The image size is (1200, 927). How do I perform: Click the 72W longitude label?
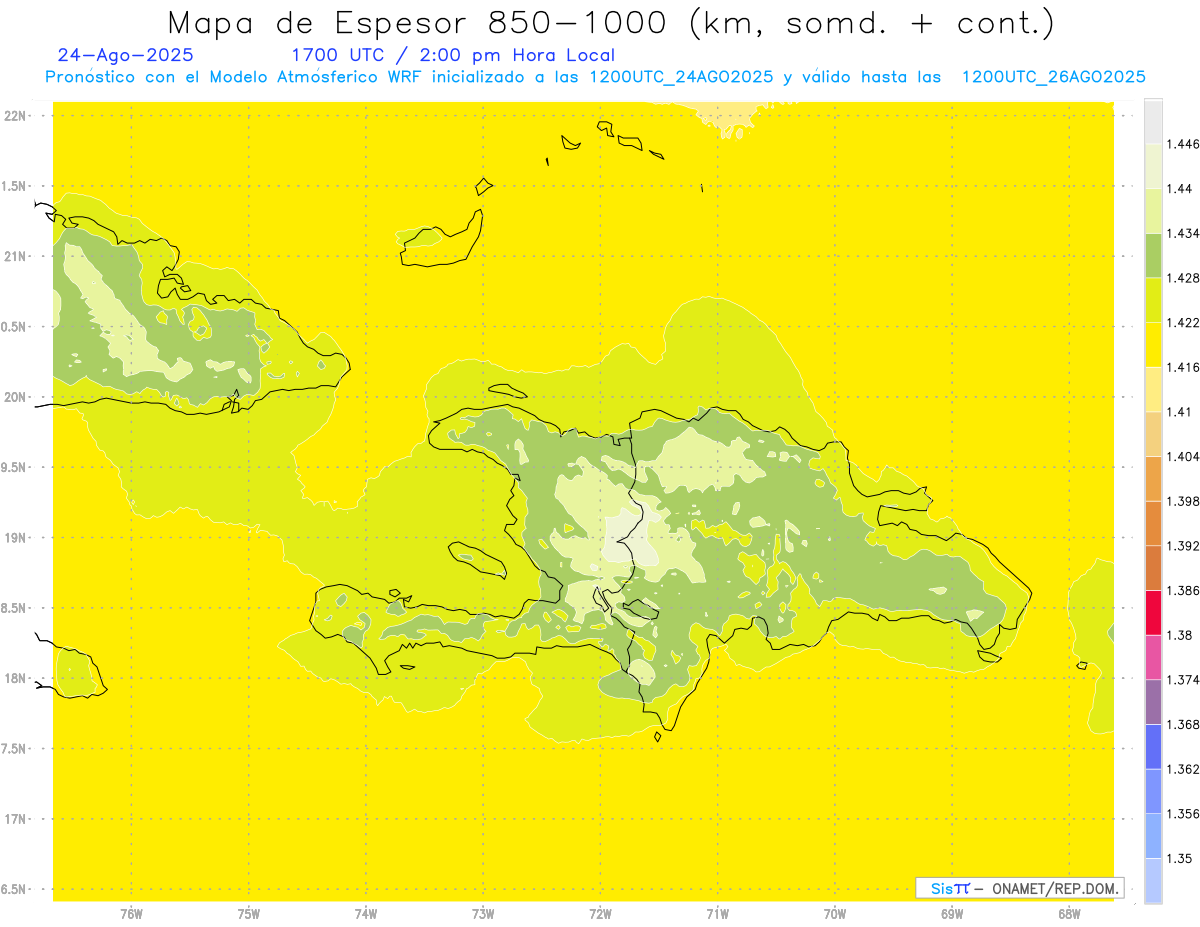(600, 913)
